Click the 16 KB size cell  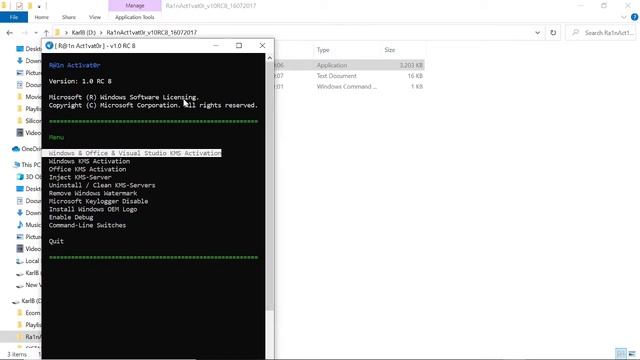point(415,76)
